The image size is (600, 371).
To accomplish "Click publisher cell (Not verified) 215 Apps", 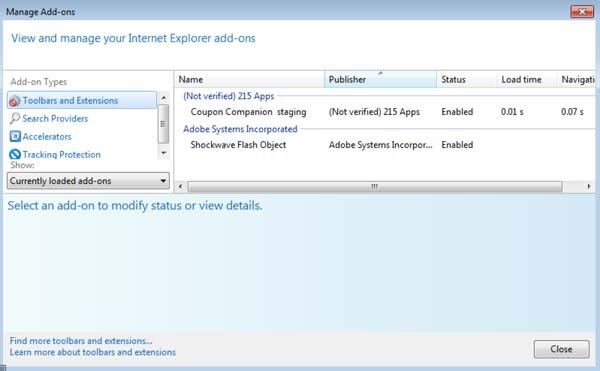I will point(374,112).
